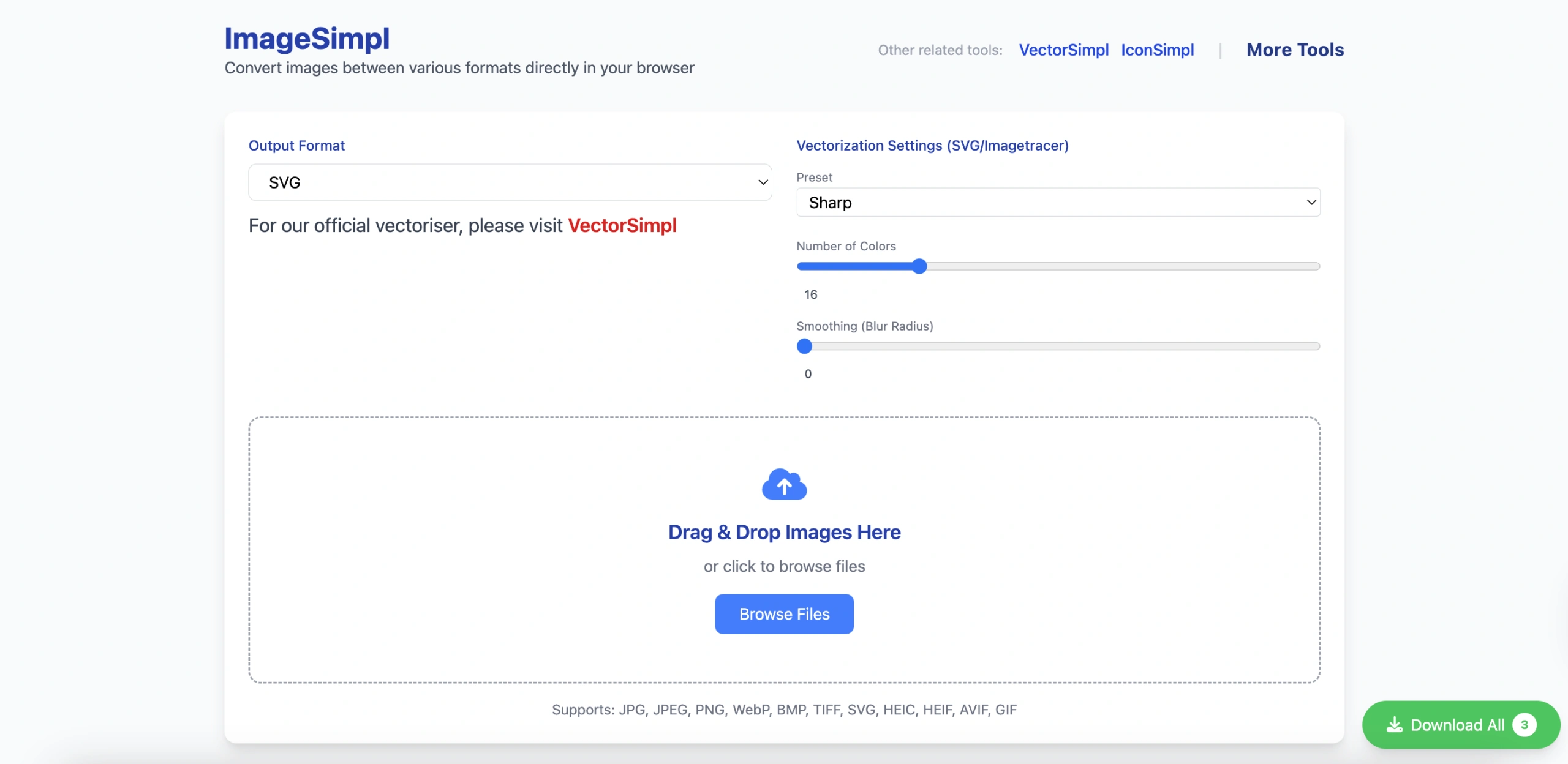Screen dimensions: 1568x764
Task: Click the Preset dropdown chevron arrow
Action: 1311,203
